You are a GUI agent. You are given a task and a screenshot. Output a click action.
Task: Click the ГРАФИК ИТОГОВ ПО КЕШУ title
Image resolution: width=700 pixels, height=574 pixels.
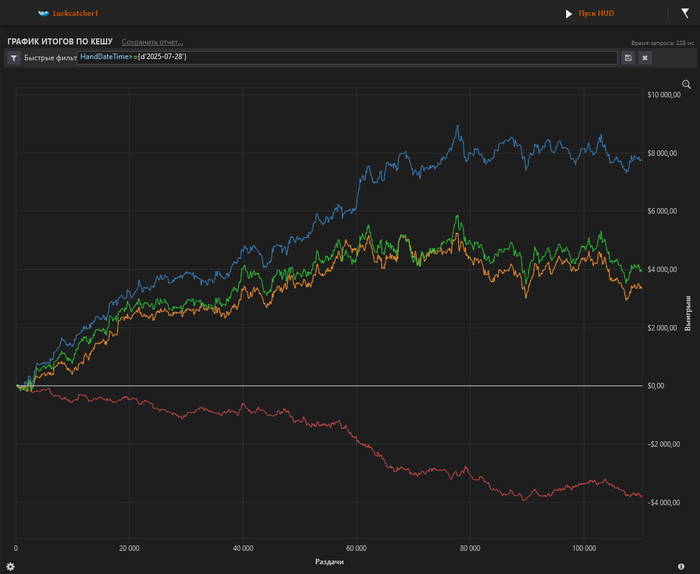(x=60, y=42)
